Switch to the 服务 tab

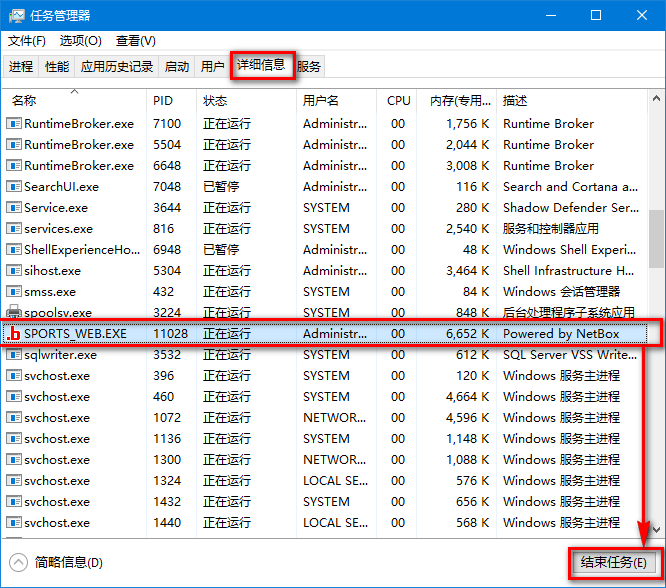coord(309,67)
